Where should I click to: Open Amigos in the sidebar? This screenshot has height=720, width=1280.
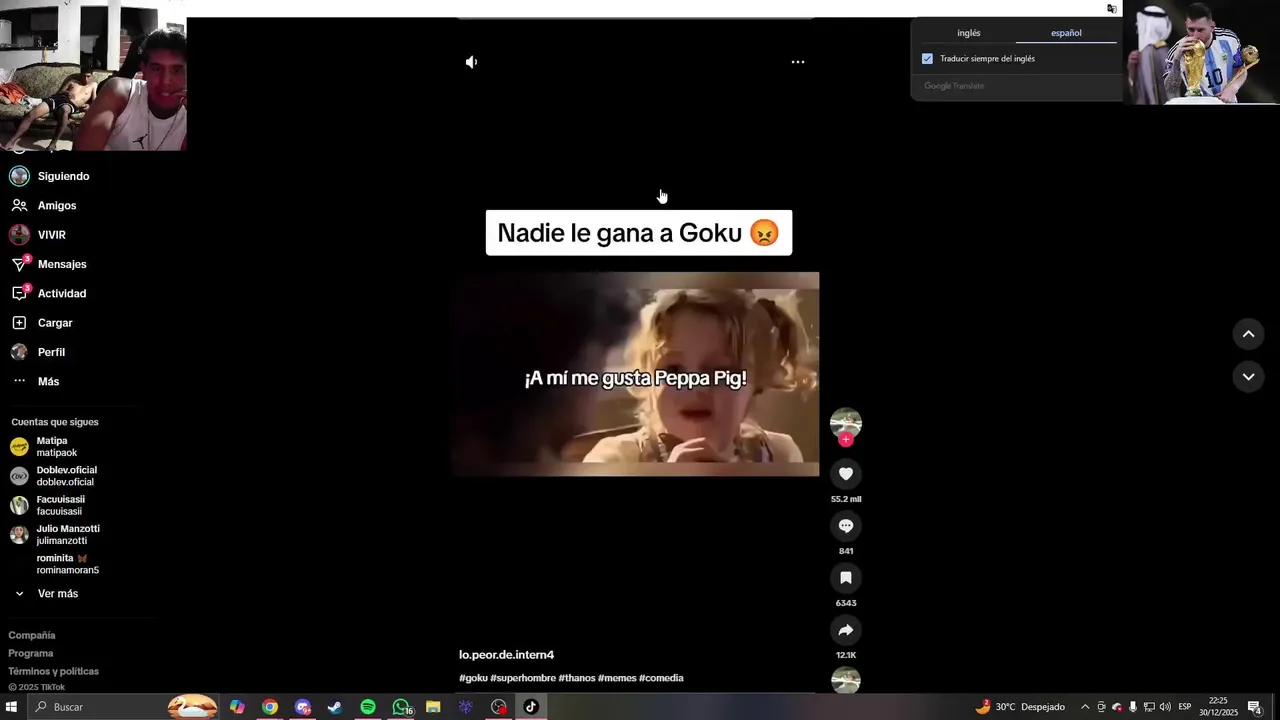tap(44, 205)
